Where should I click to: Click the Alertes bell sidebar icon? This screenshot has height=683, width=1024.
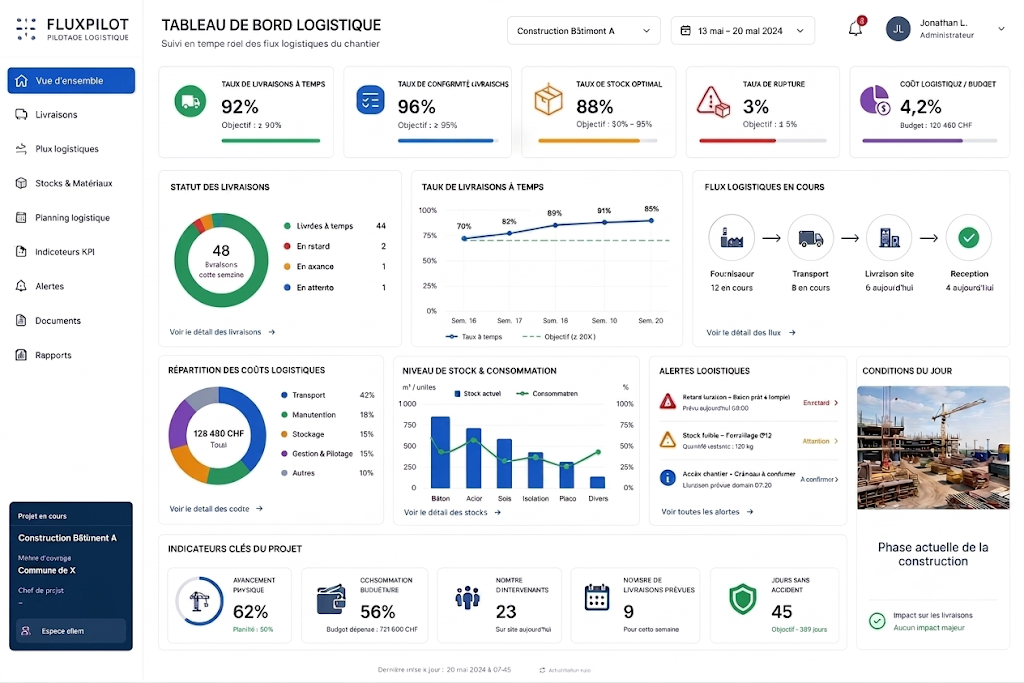[x=21, y=286]
